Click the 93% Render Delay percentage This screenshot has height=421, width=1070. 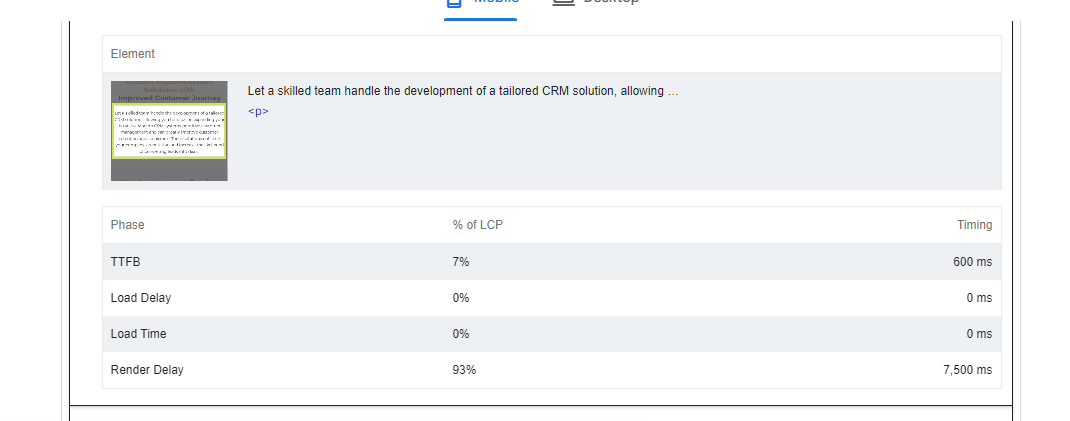(x=464, y=370)
